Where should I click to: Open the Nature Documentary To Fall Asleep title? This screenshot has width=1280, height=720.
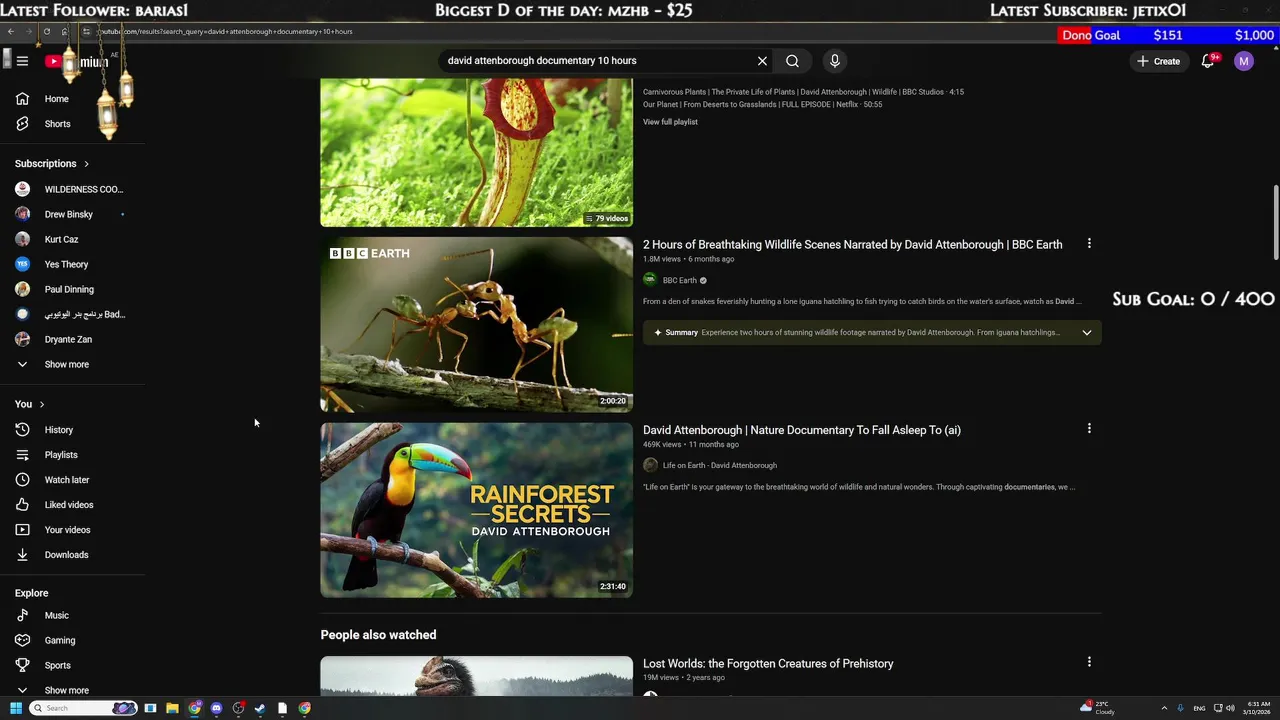802,430
